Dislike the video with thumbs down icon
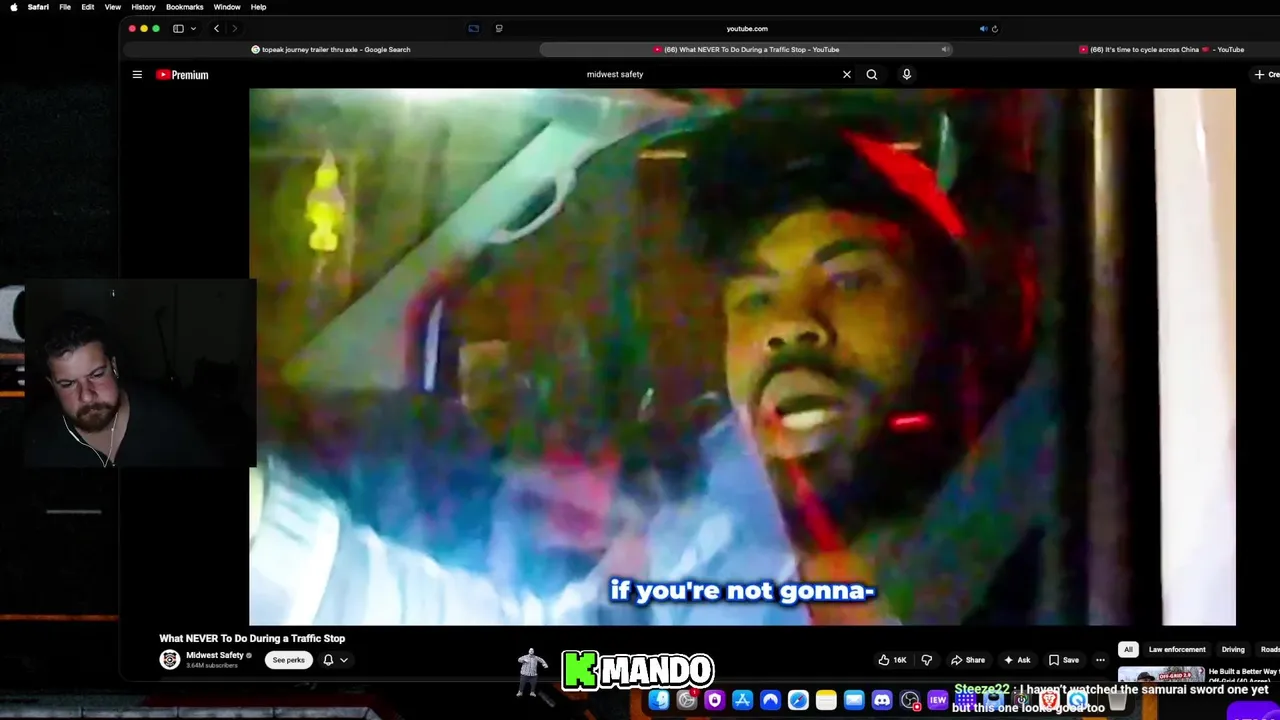 [927, 660]
